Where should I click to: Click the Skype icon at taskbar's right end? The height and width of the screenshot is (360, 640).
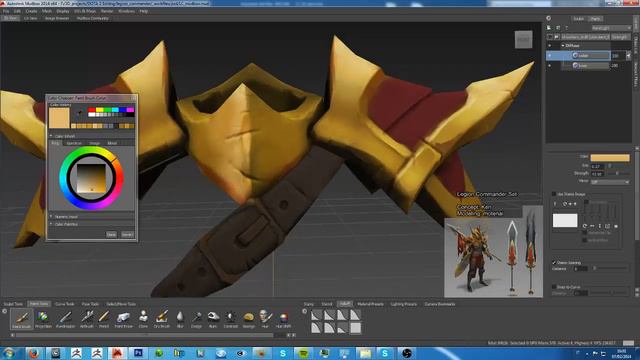click(384, 353)
